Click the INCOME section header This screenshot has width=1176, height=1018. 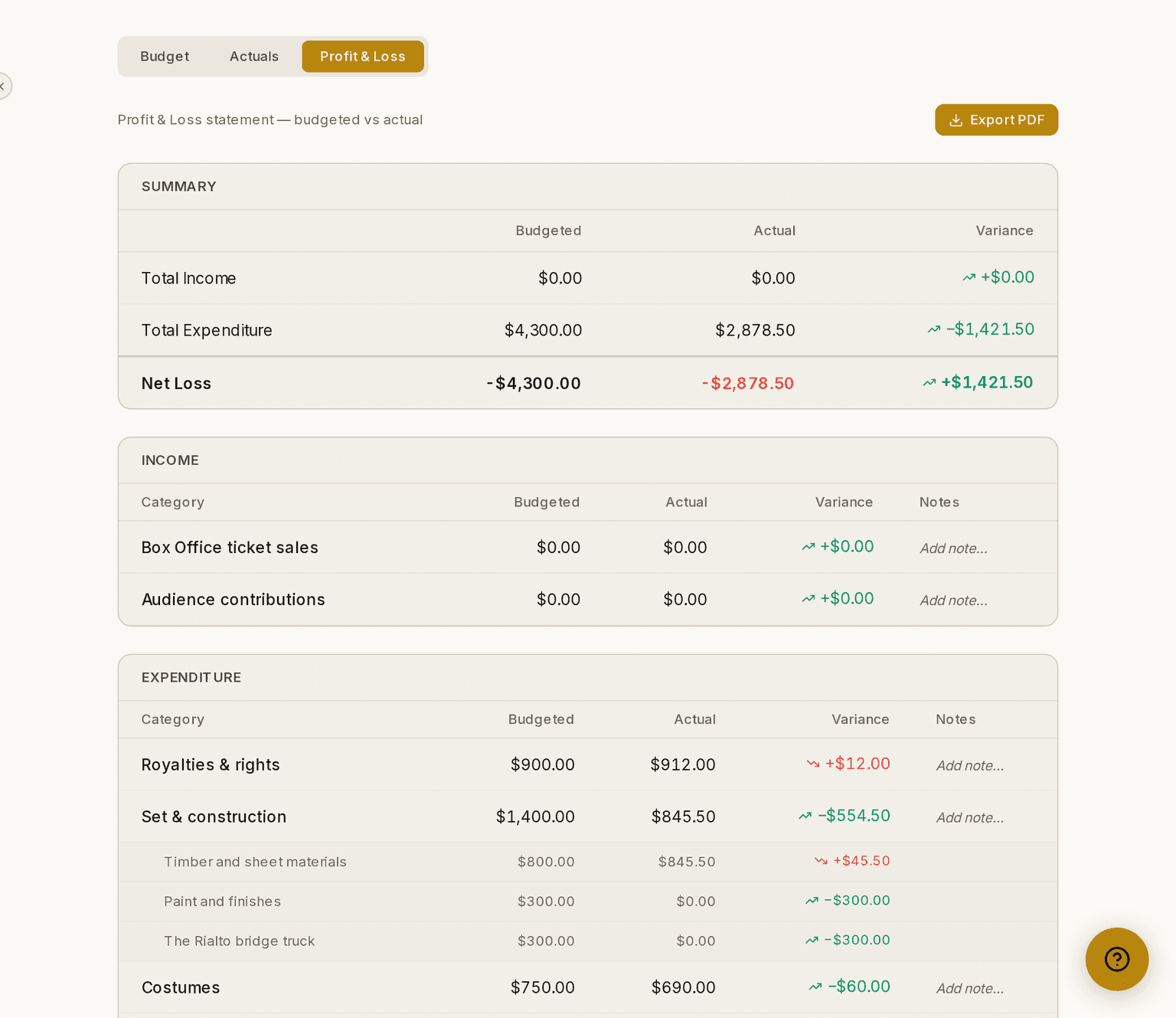170,460
